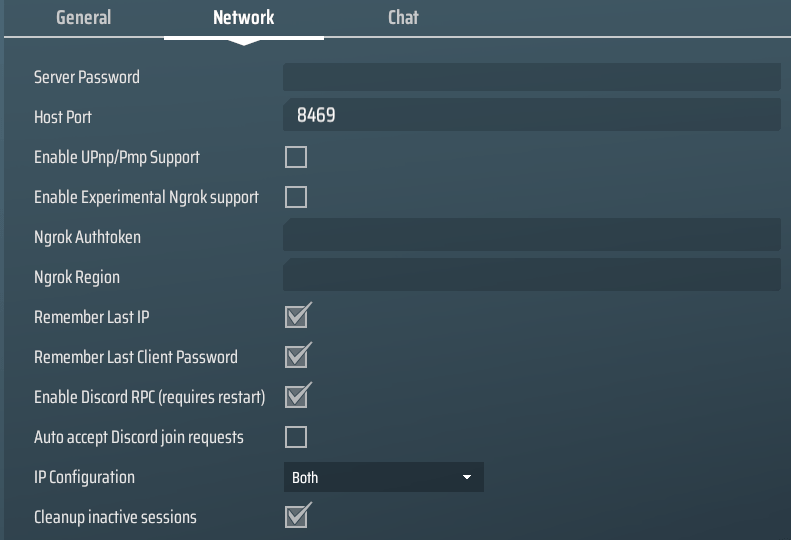Select the Ngrok Region input box
791x540 pixels.
[x=531, y=276]
